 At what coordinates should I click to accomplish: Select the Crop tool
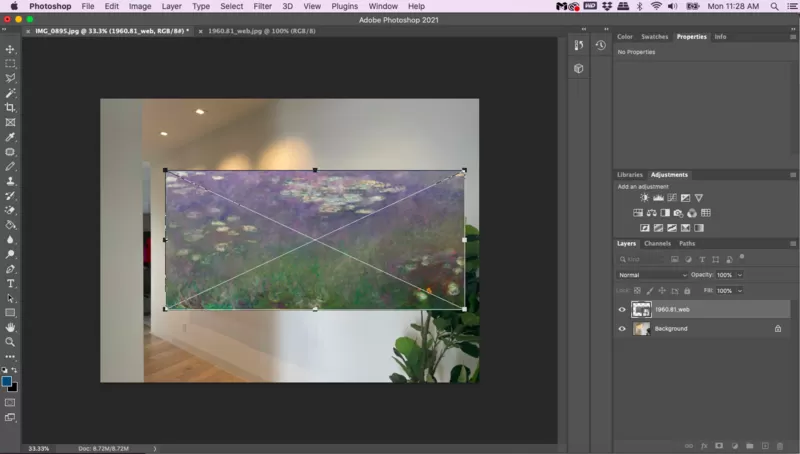pyautogui.click(x=10, y=108)
